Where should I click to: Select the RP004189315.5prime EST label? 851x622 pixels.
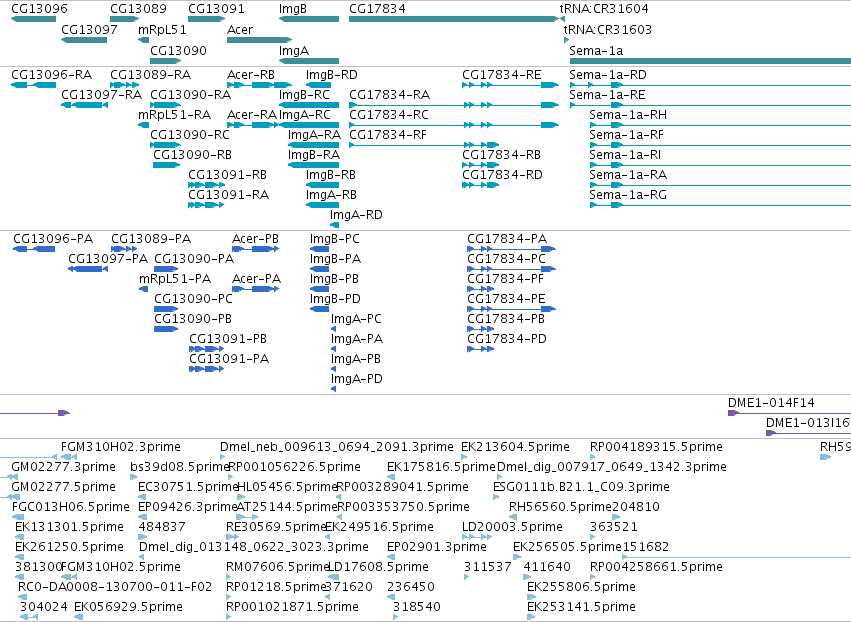click(656, 446)
